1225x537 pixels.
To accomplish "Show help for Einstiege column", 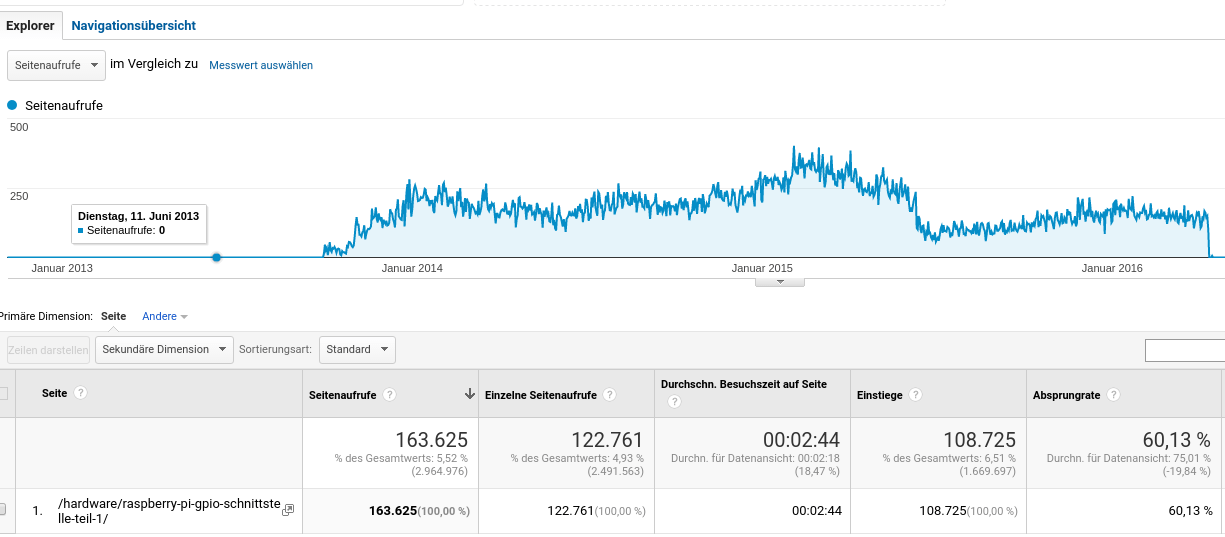I will click(916, 395).
